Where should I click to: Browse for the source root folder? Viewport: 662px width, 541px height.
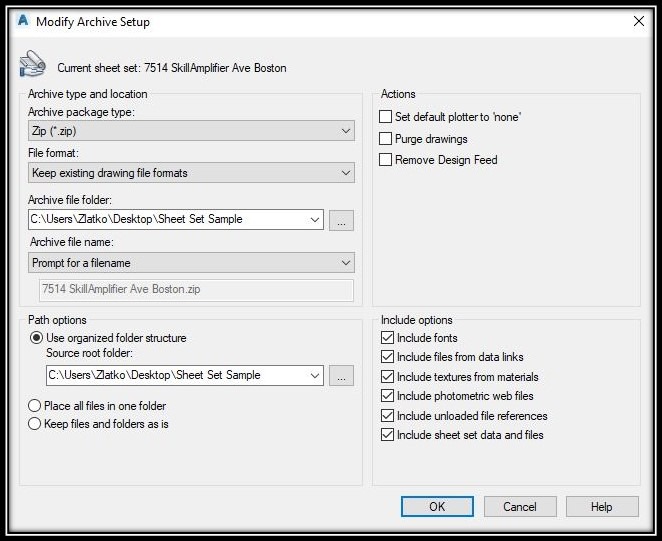(342, 376)
